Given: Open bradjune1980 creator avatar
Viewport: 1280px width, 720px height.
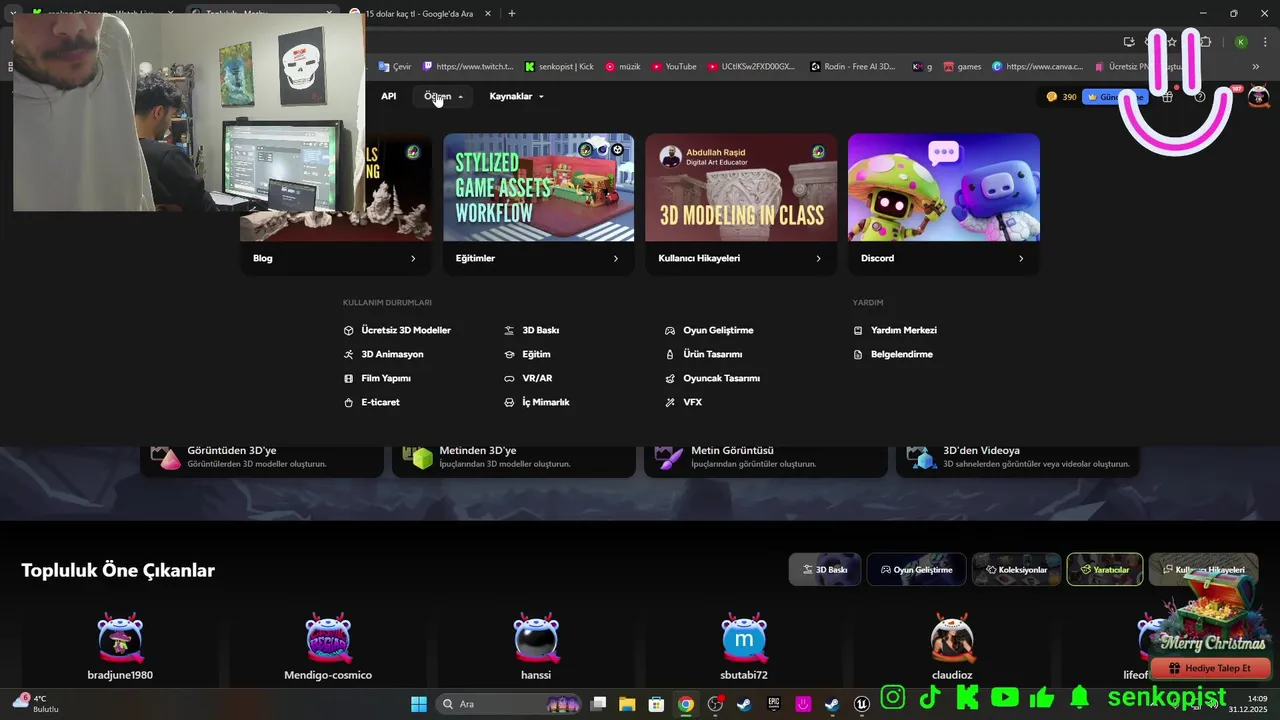Looking at the screenshot, I should click(120, 639).
